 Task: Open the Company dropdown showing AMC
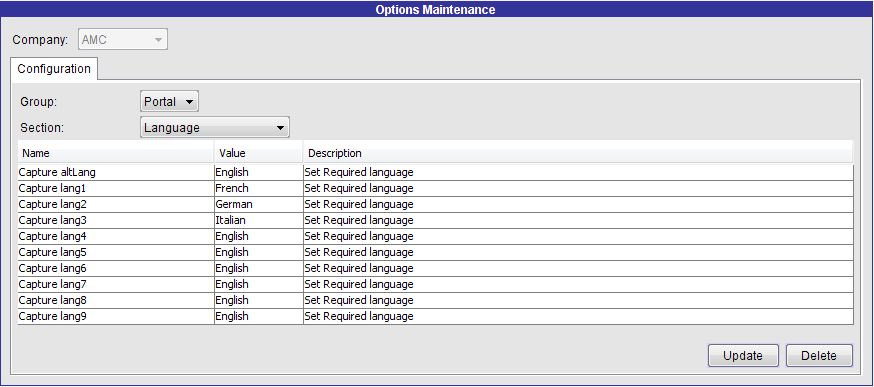(123, 40)
